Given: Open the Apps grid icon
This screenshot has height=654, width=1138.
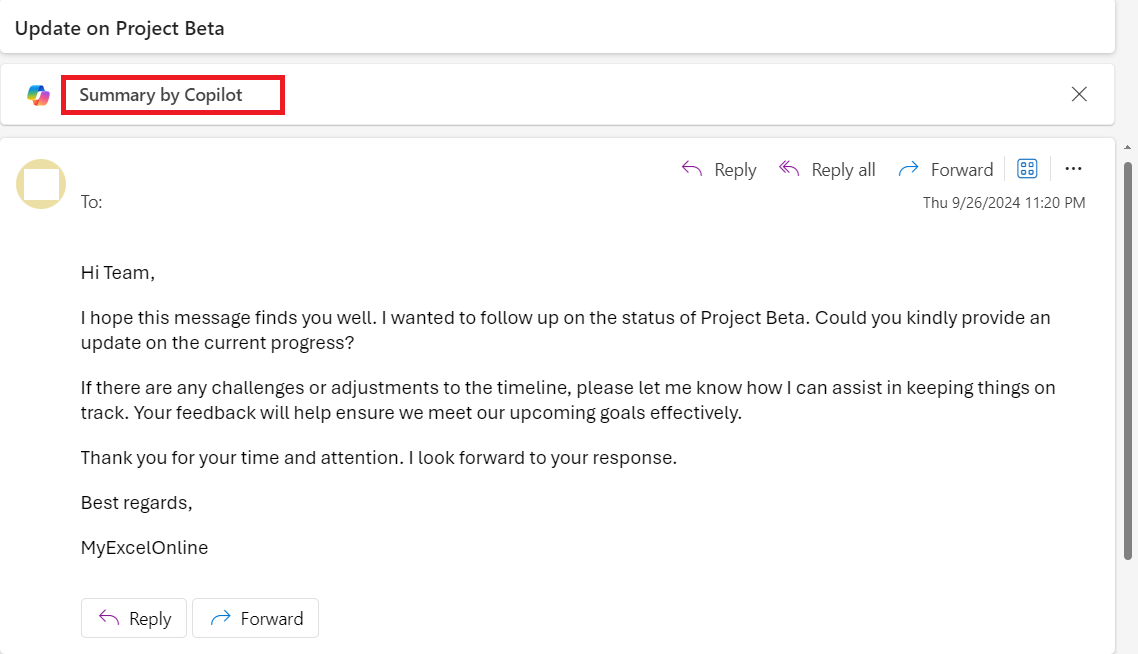Looking at the screenshot, I should (x=1027, y=169).
